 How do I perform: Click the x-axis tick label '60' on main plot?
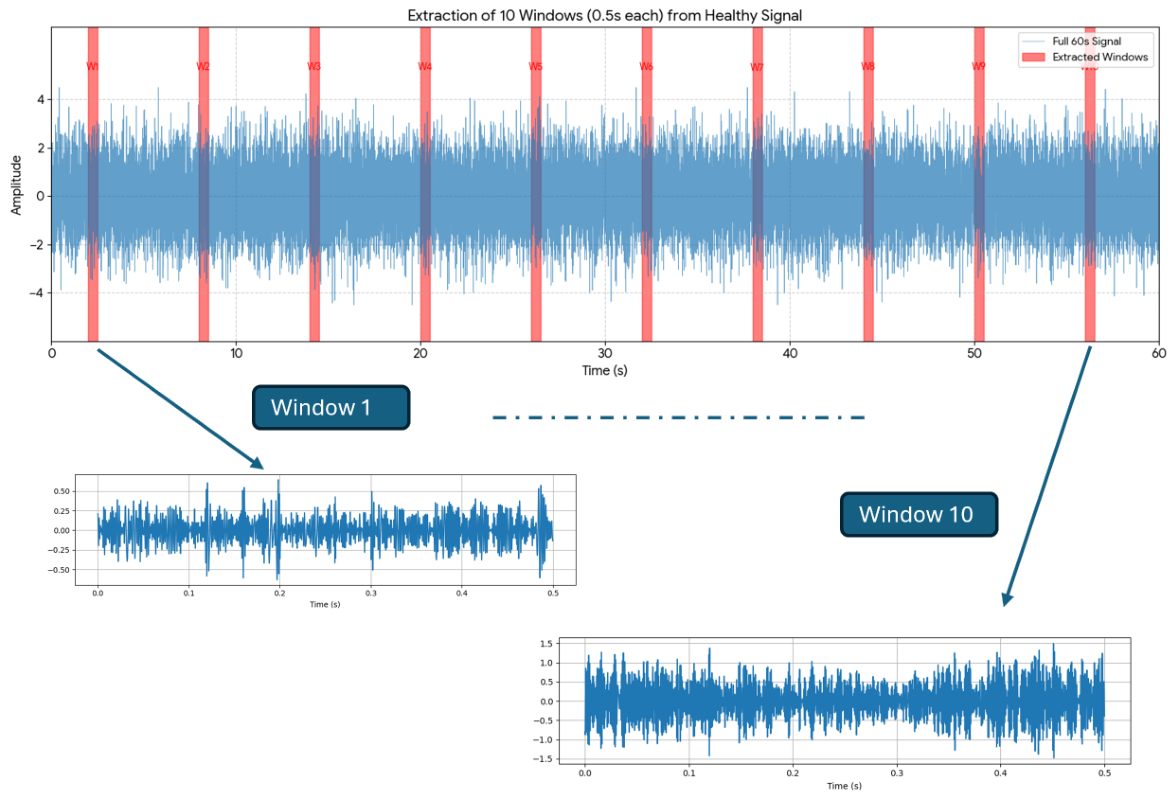coord(1159,353)
